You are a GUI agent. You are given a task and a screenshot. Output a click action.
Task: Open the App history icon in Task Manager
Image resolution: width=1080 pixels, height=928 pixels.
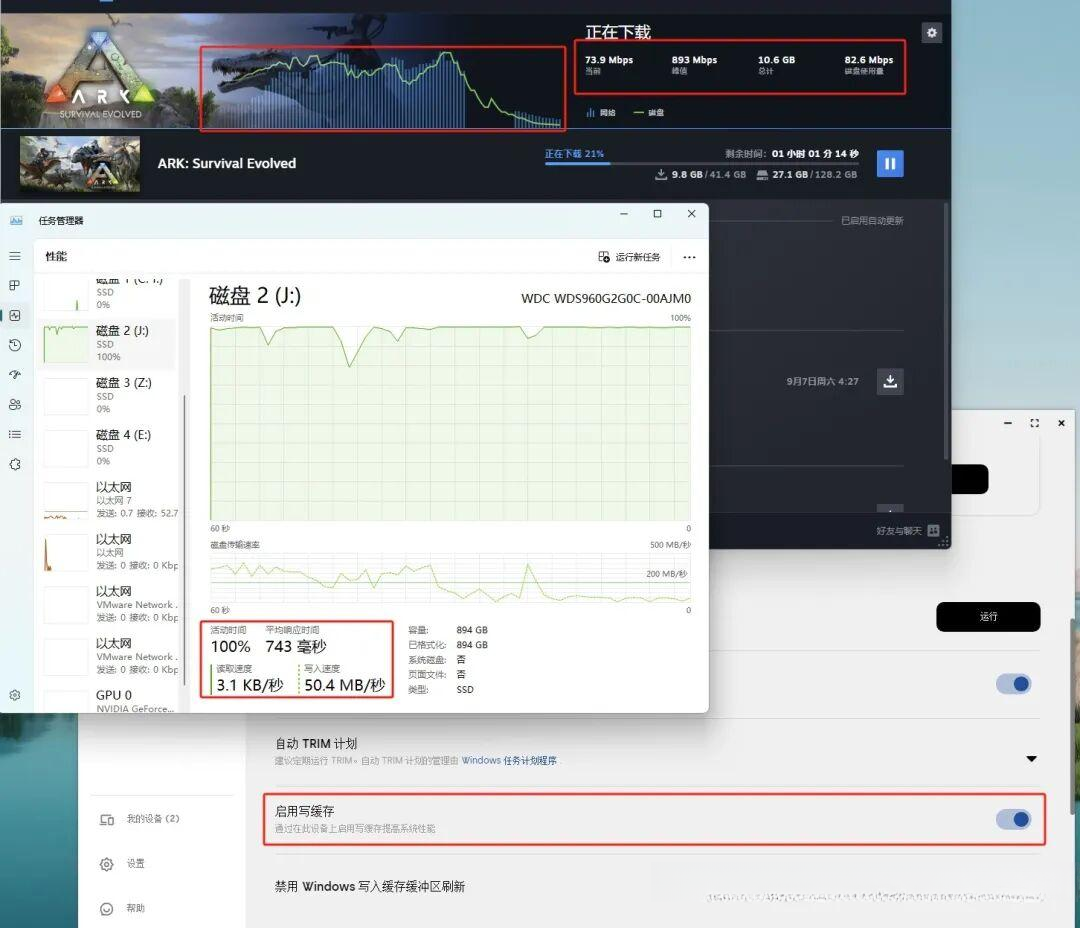tap(15, 345)
